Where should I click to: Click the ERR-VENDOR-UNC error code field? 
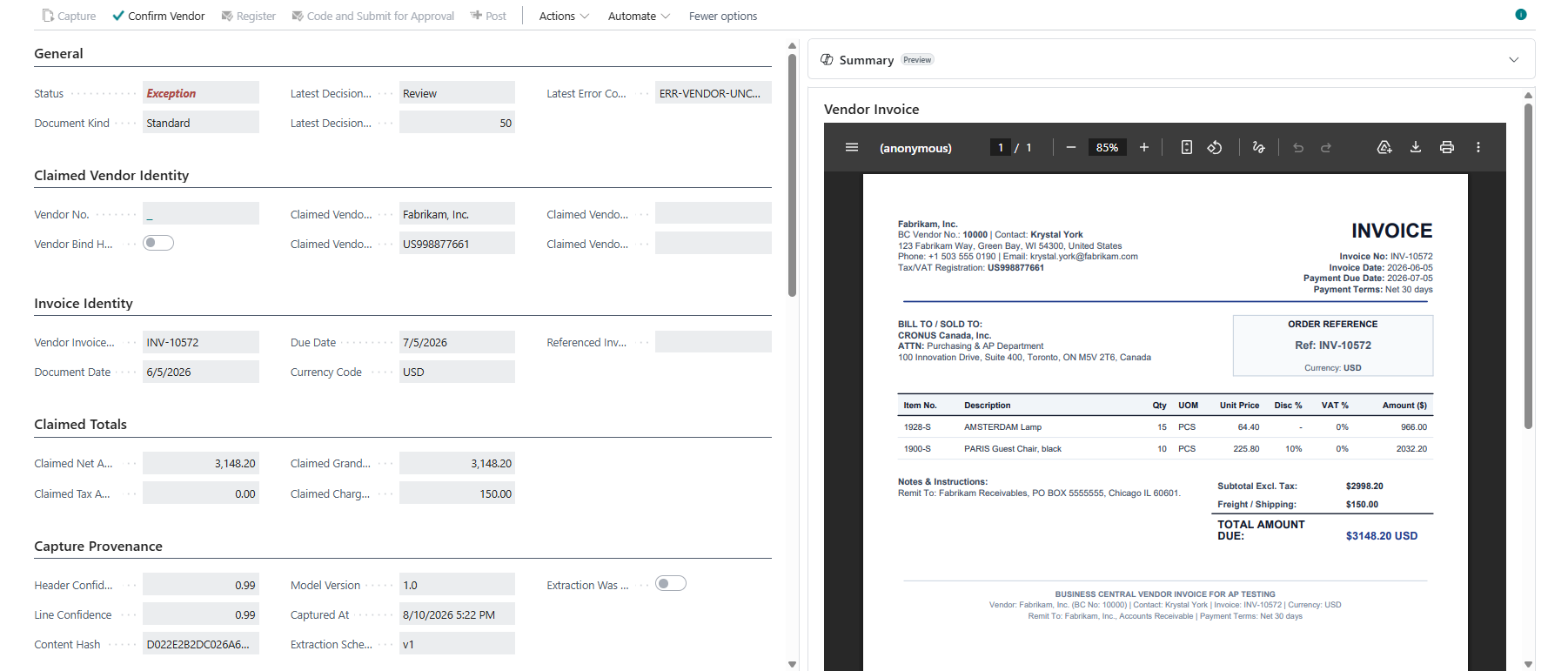(714, 93)
